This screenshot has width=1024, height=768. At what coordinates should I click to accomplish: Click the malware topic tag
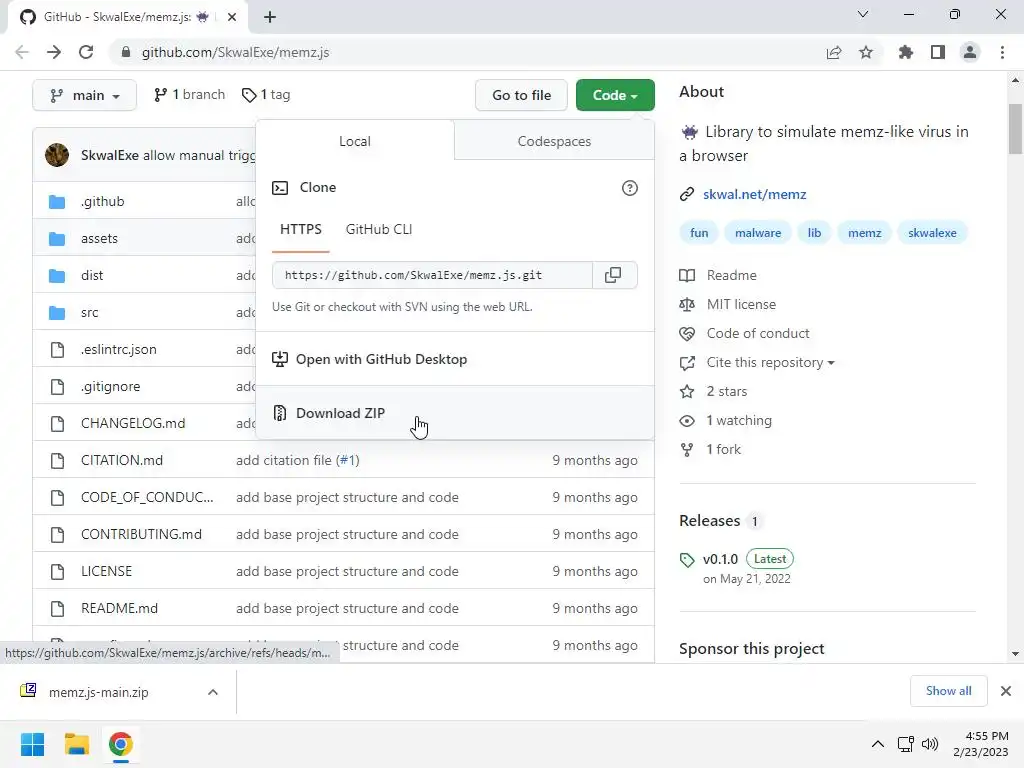[758, 233]
